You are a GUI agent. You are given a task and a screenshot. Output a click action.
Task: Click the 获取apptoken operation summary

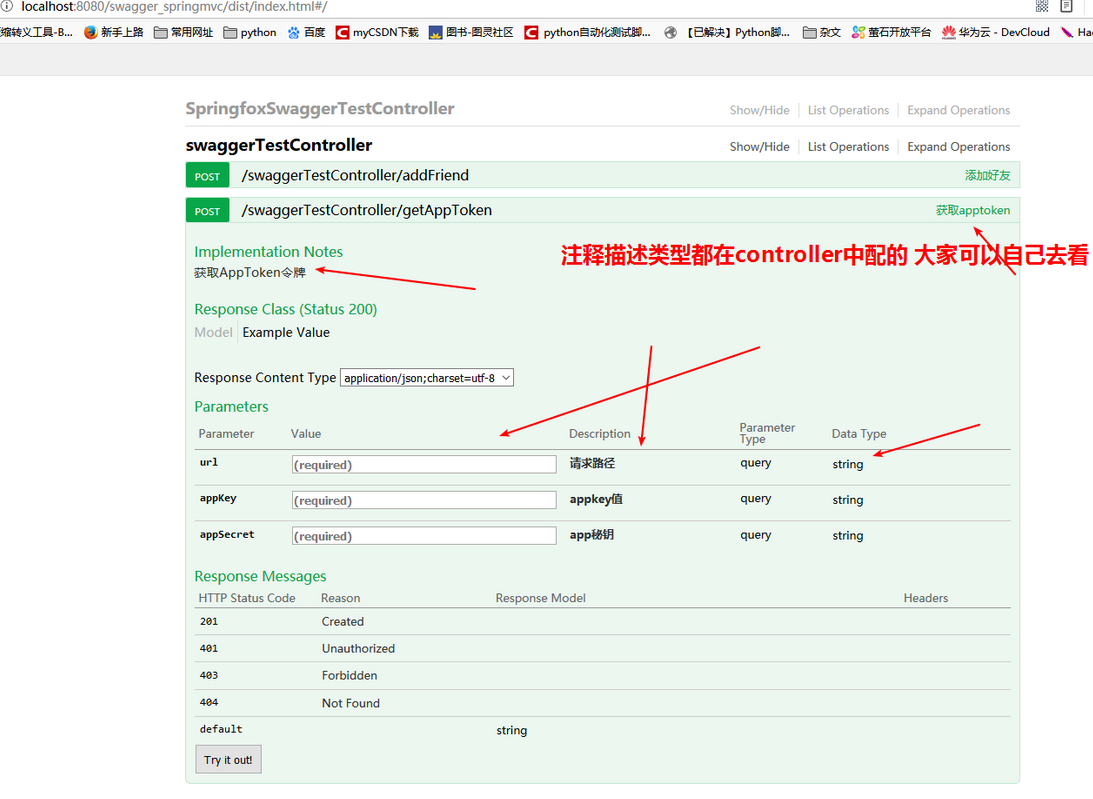[972, 211]
